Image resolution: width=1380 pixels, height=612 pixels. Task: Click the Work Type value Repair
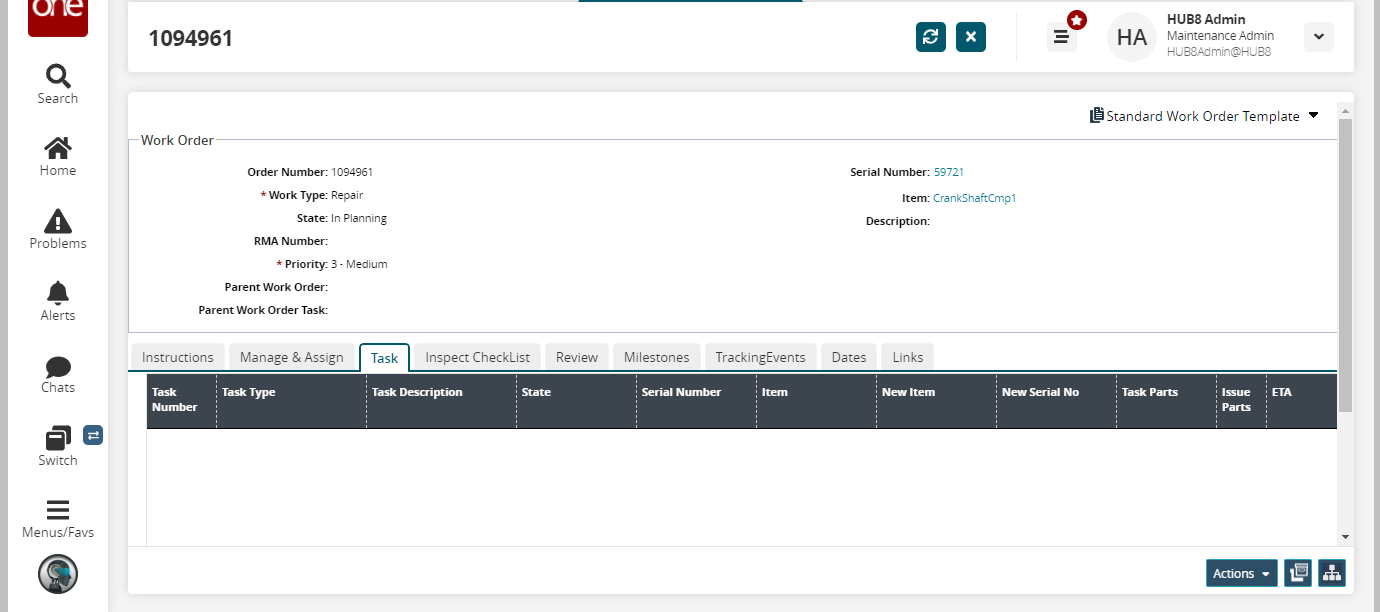point(347,195)
